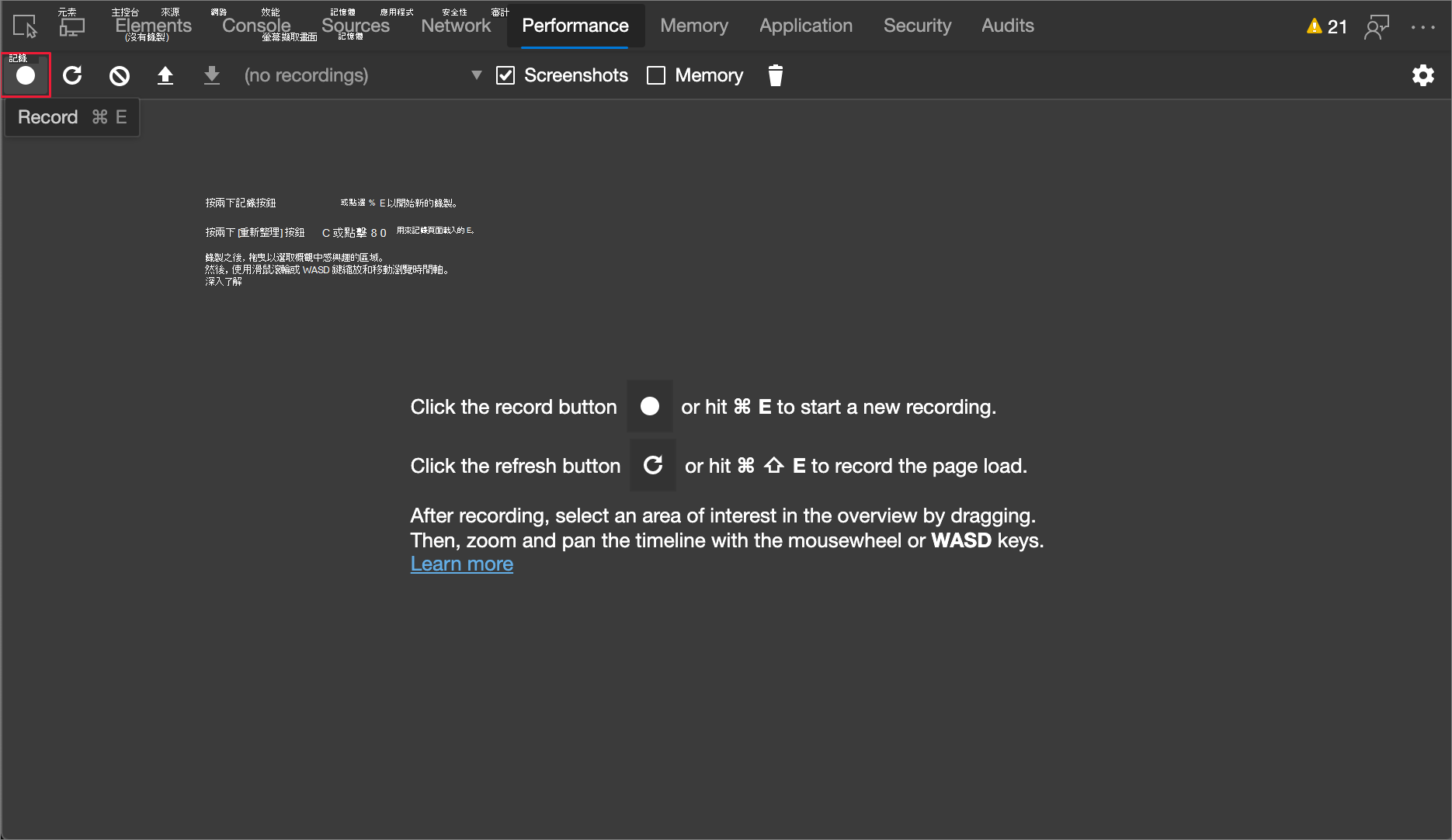Expand the (no recordings) dropdown
This screenshot has width=1452, height=840.
tap(363, 75)
